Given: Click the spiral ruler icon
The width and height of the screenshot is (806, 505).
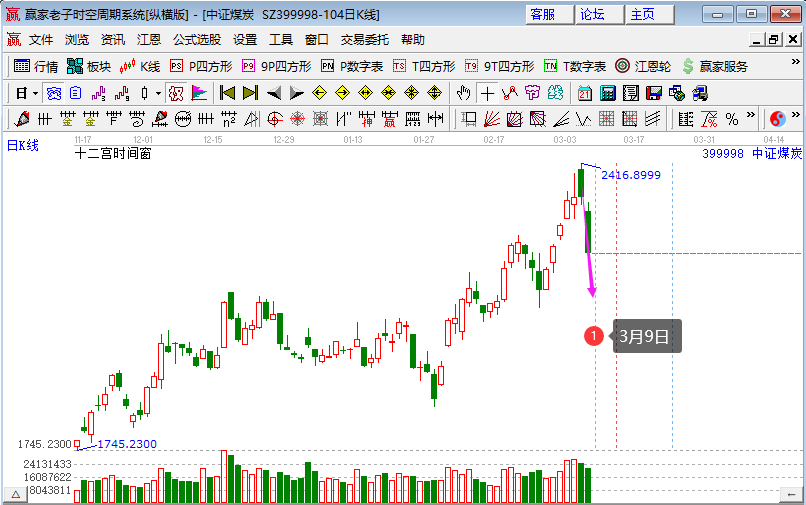Looking at the screenshot, I should pyautogui.click(x=137, y=119).
